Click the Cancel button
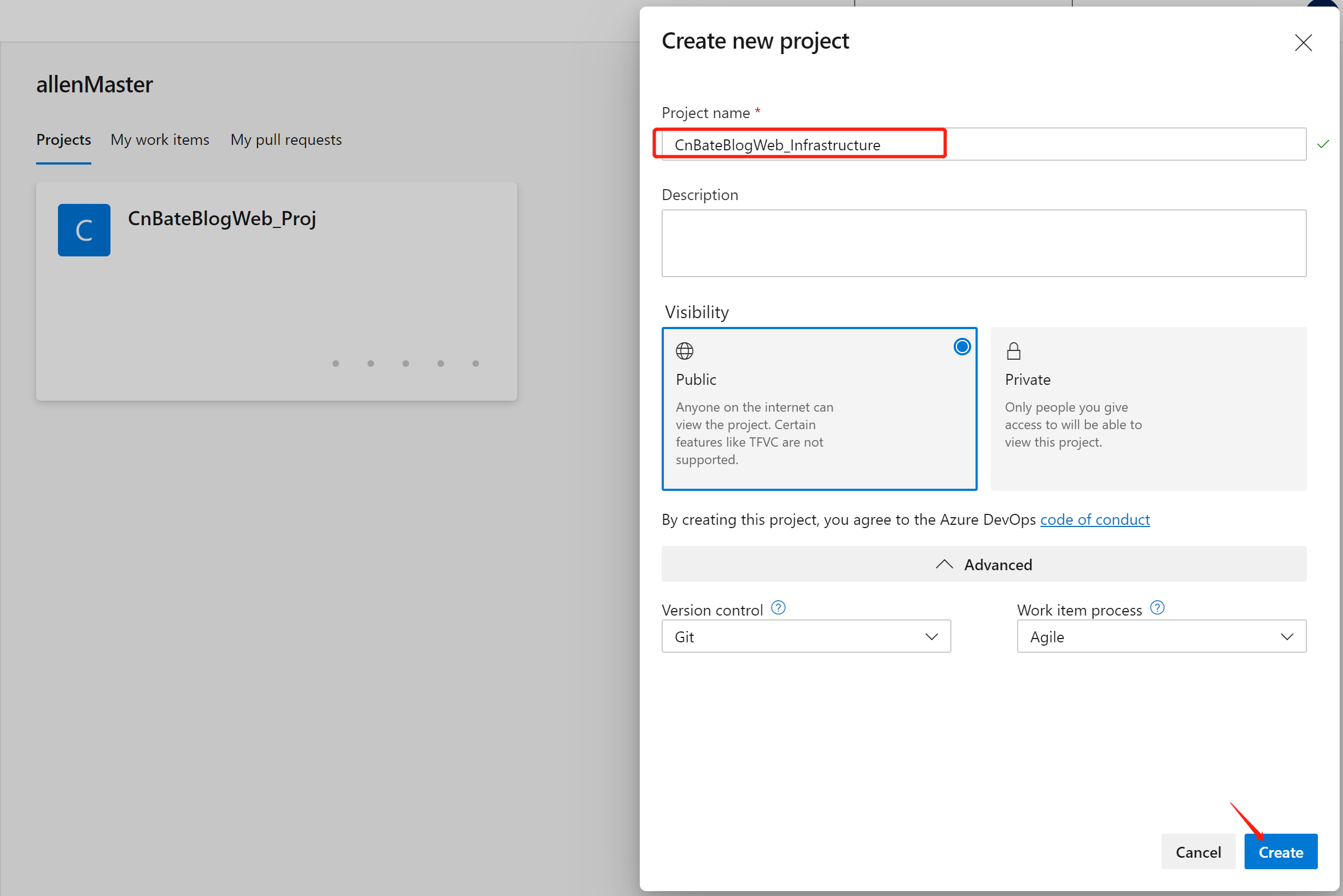The width and height of the screenshot is (1343, 896). click(1198, 852)
